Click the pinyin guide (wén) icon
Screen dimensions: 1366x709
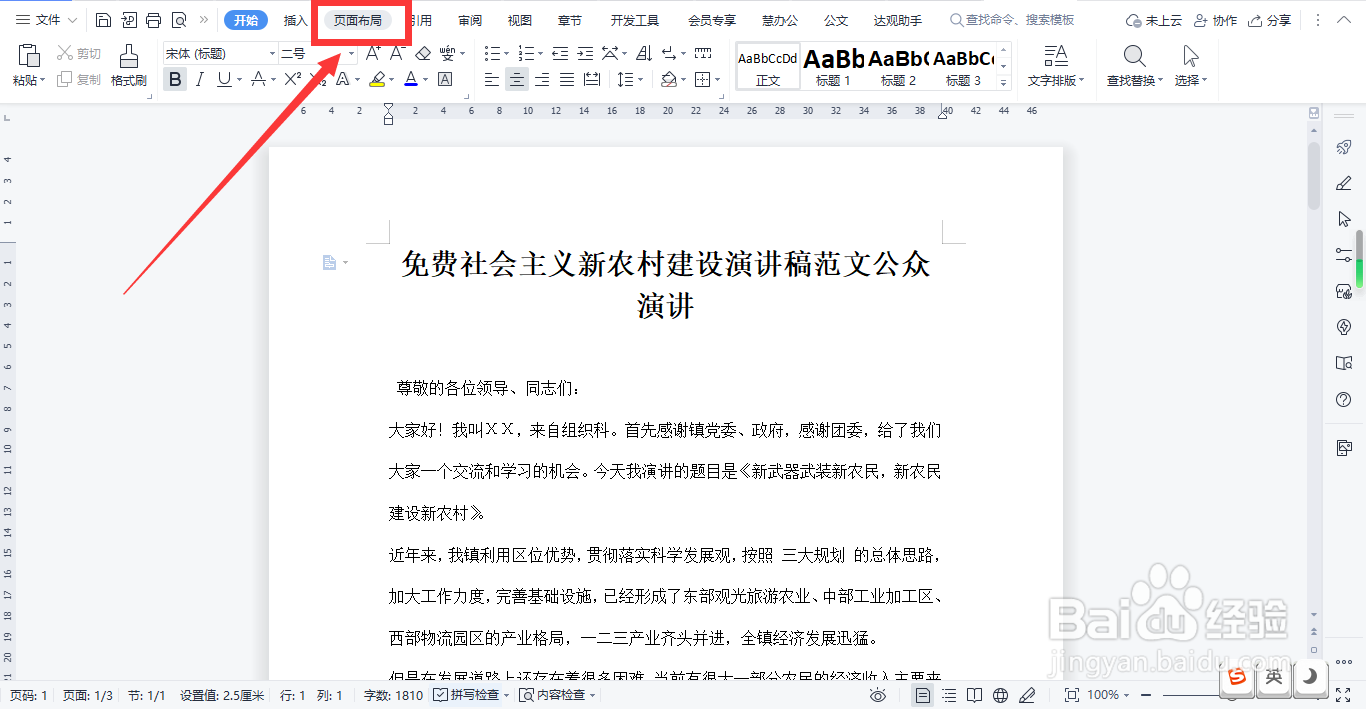coord(448,55)
